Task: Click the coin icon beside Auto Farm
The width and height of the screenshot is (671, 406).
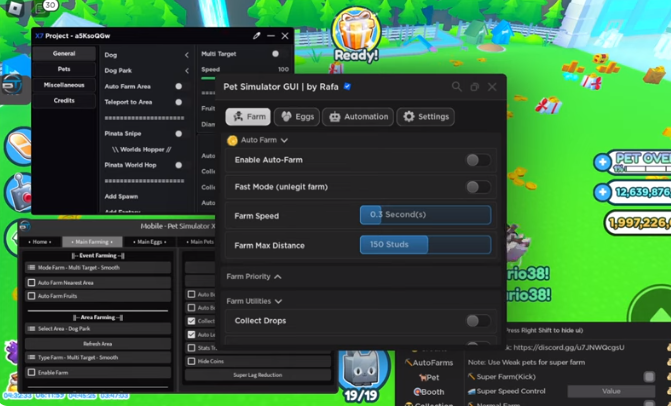Action: tap(232, 140)
